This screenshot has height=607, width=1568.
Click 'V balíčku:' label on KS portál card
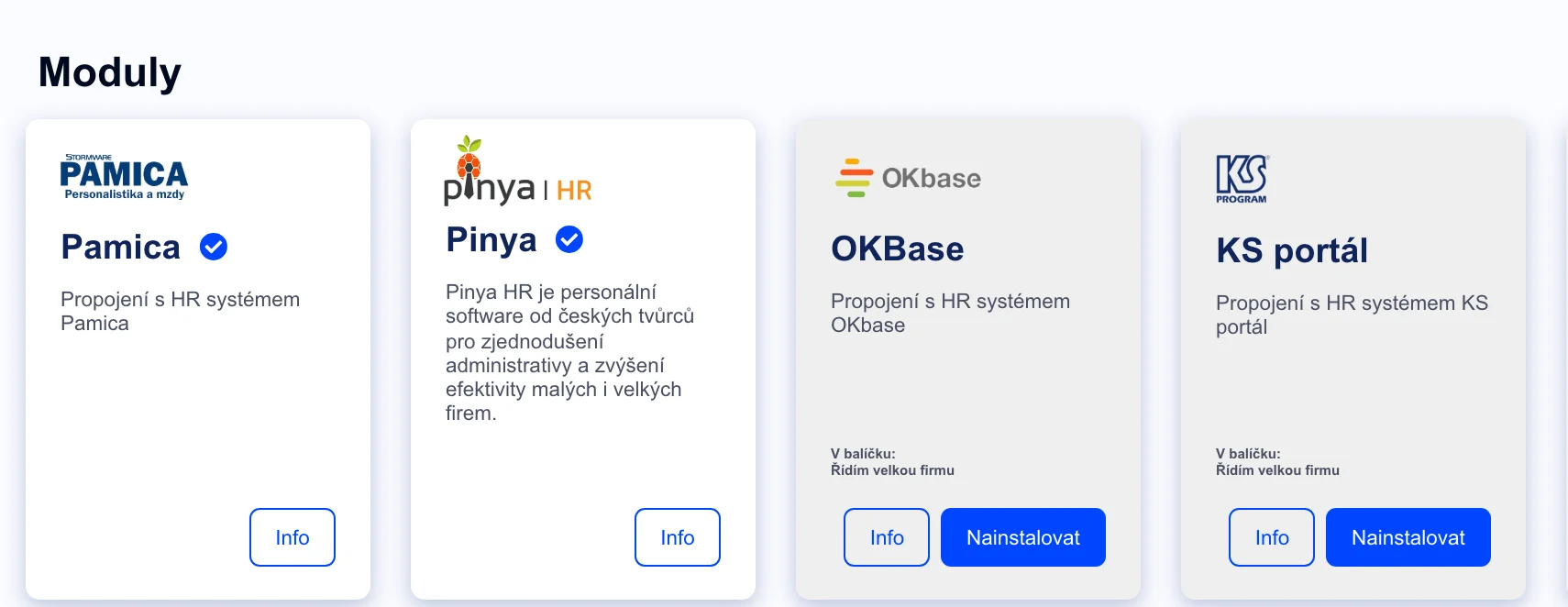[x=1248, y=453]
